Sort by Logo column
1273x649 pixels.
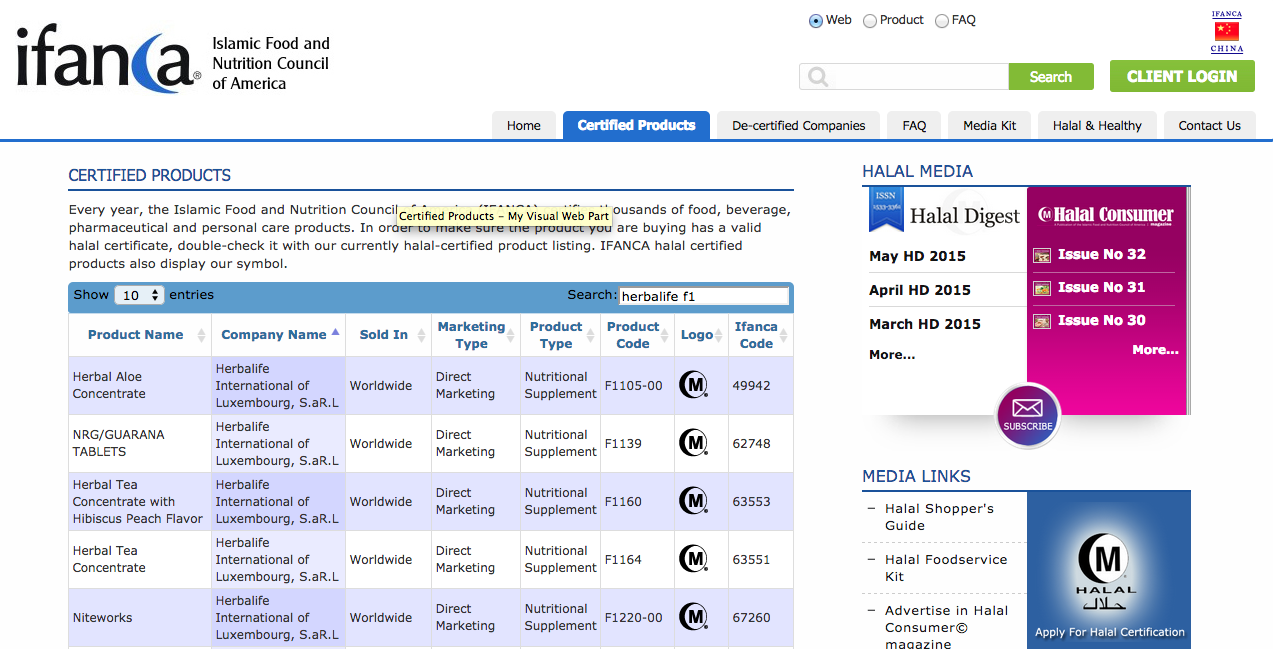(701, 335)
